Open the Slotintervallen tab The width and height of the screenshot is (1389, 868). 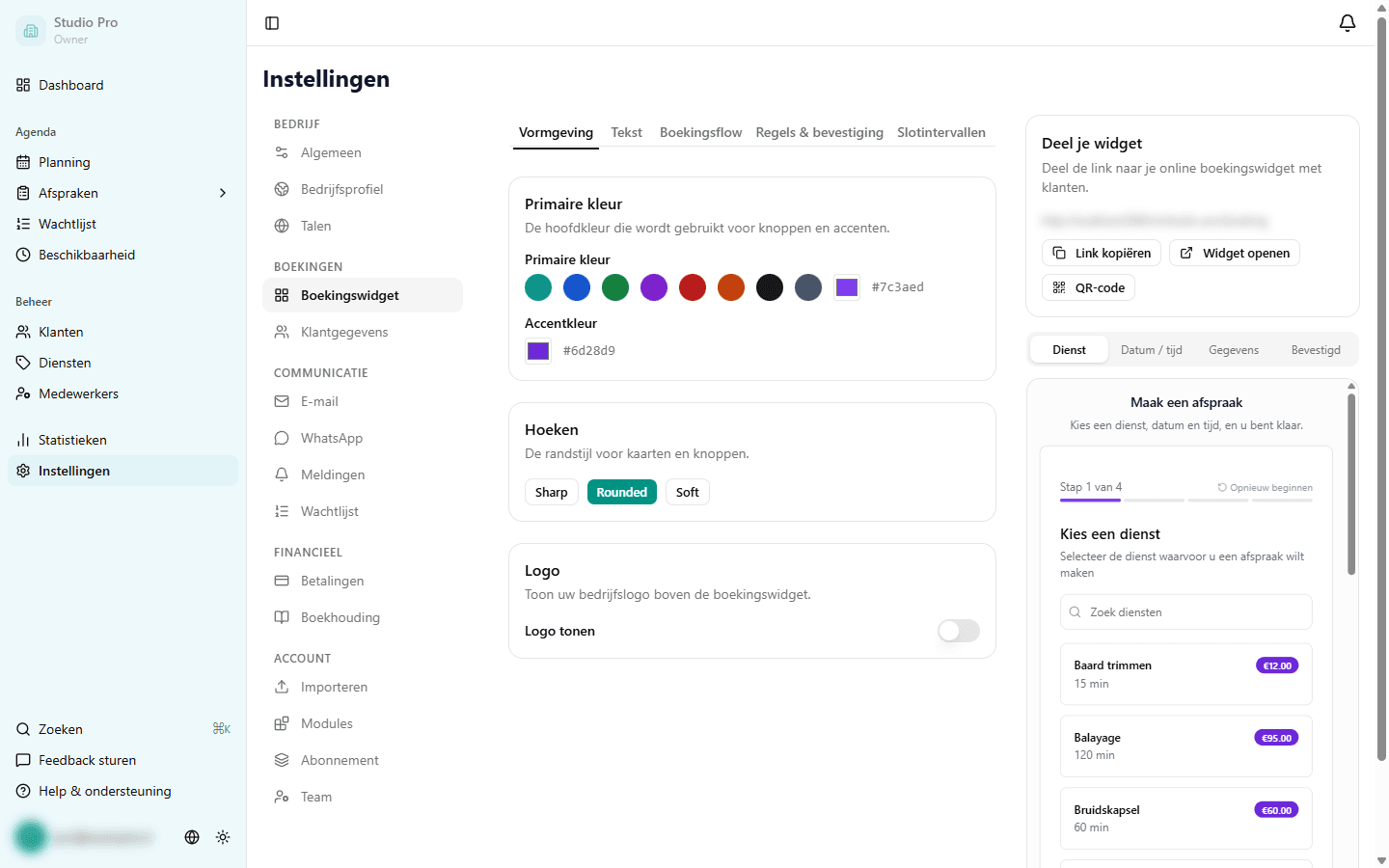pos(941,133)
